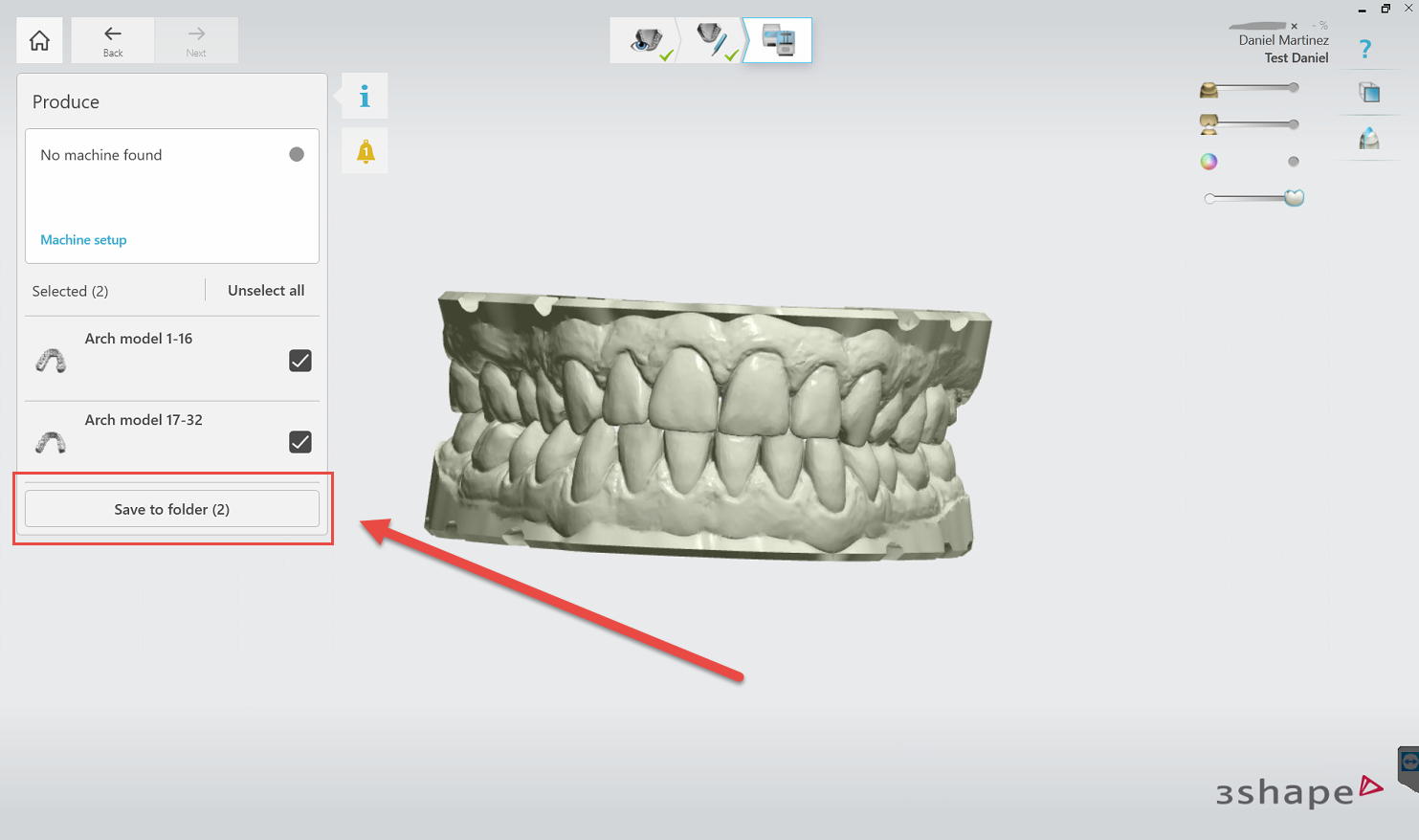Uncheck the Arch model 17-32 checkbox
This screenshot has height=840, width=1419.
click(299, 442)
